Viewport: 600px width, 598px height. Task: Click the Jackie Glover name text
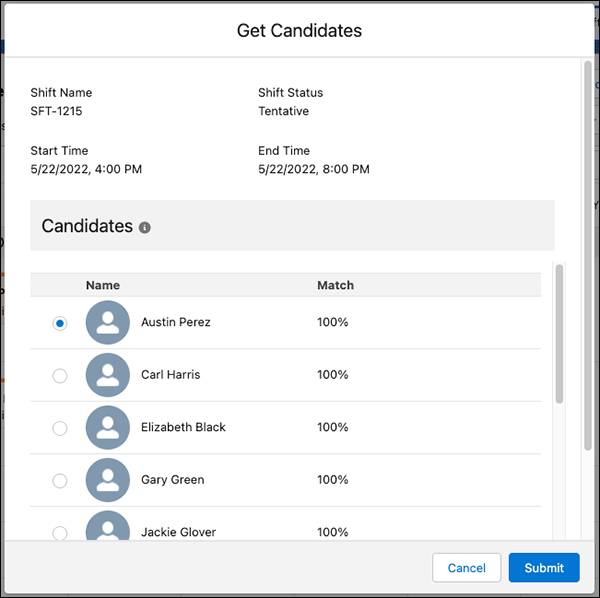[x=179, y=532]
